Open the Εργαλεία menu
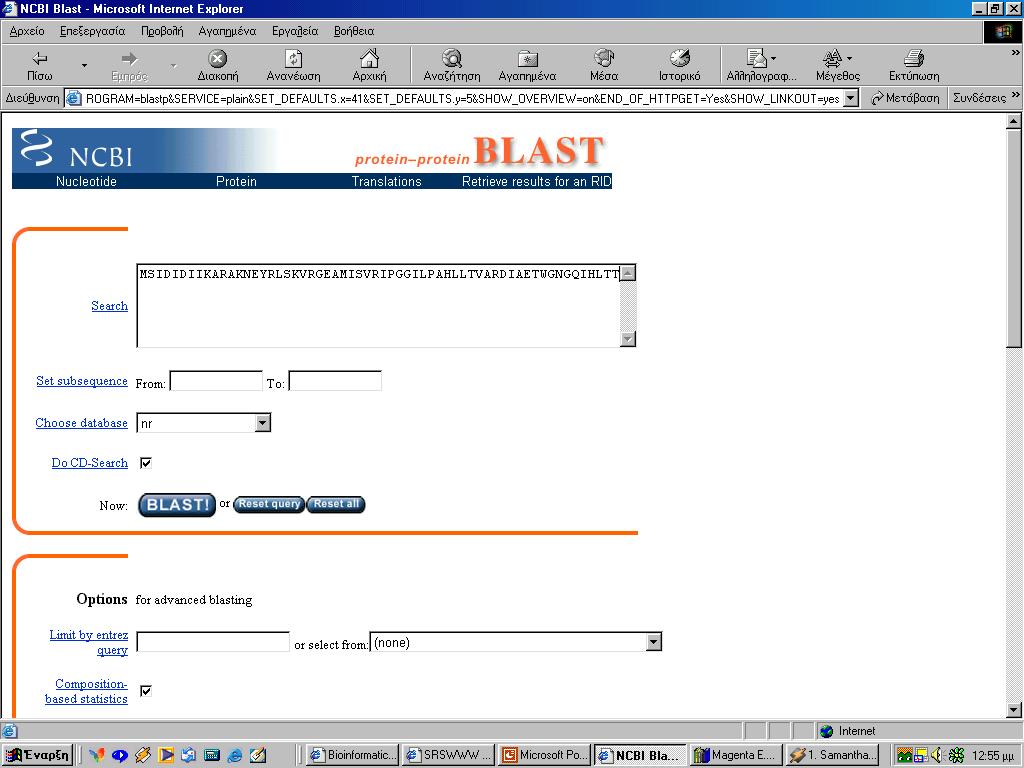The height and width of the screenshot is (768, 1024). pos(295,31)
